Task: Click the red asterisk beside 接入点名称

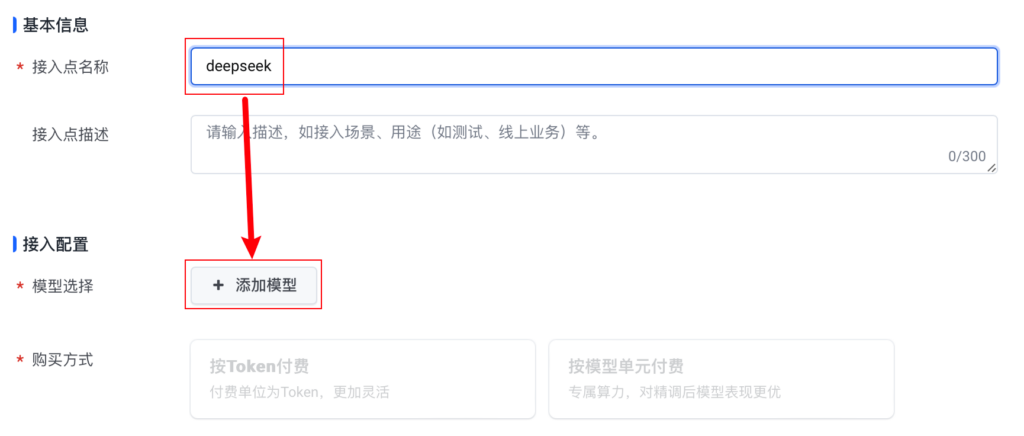Action: (x=19, y=66)
